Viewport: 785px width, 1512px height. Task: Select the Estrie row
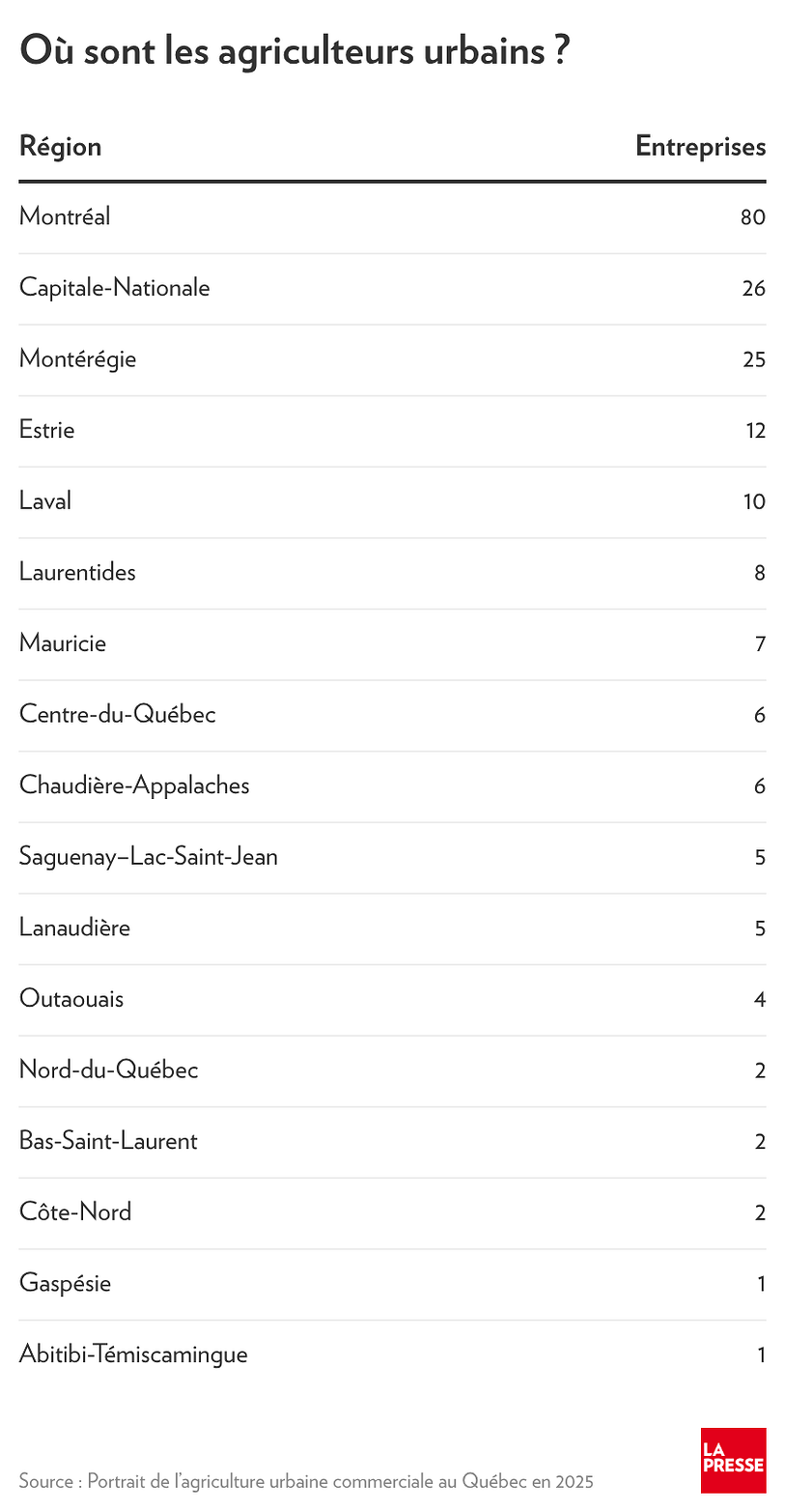(392, 431)
